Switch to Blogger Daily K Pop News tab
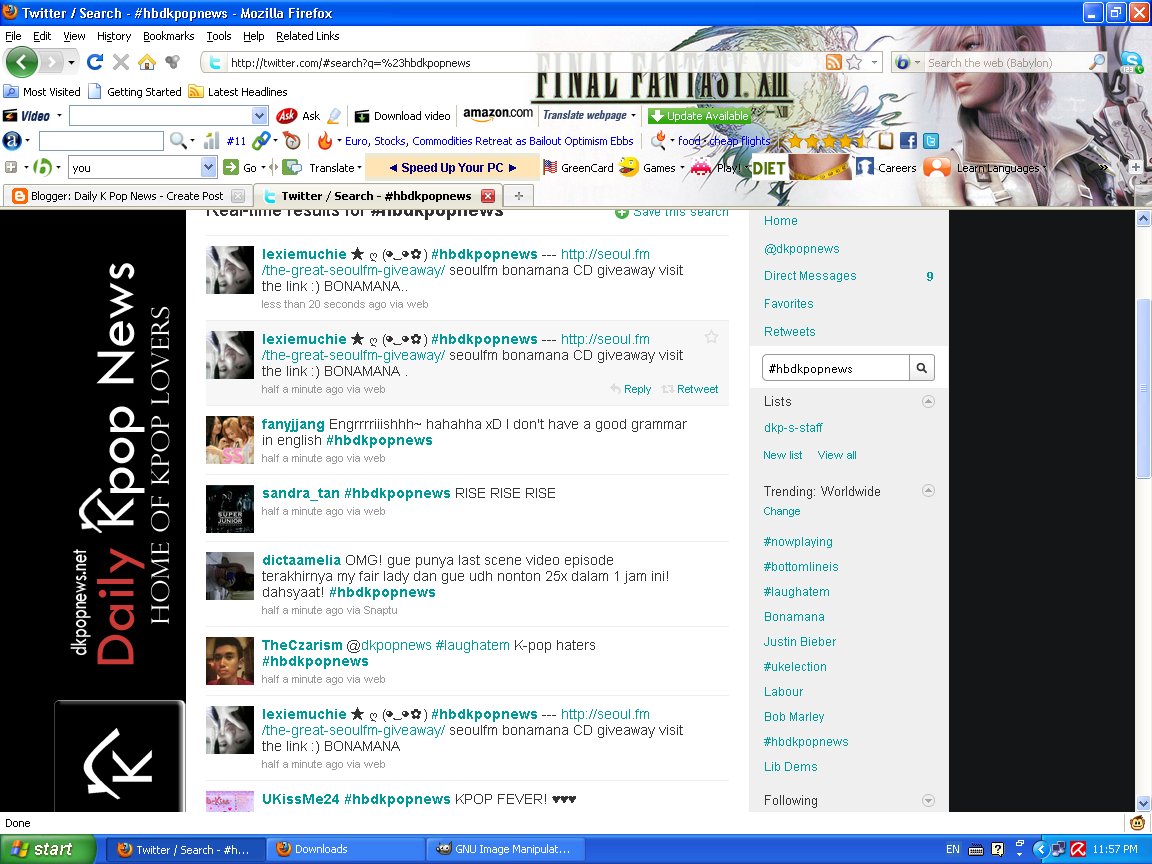 point(128,196)
